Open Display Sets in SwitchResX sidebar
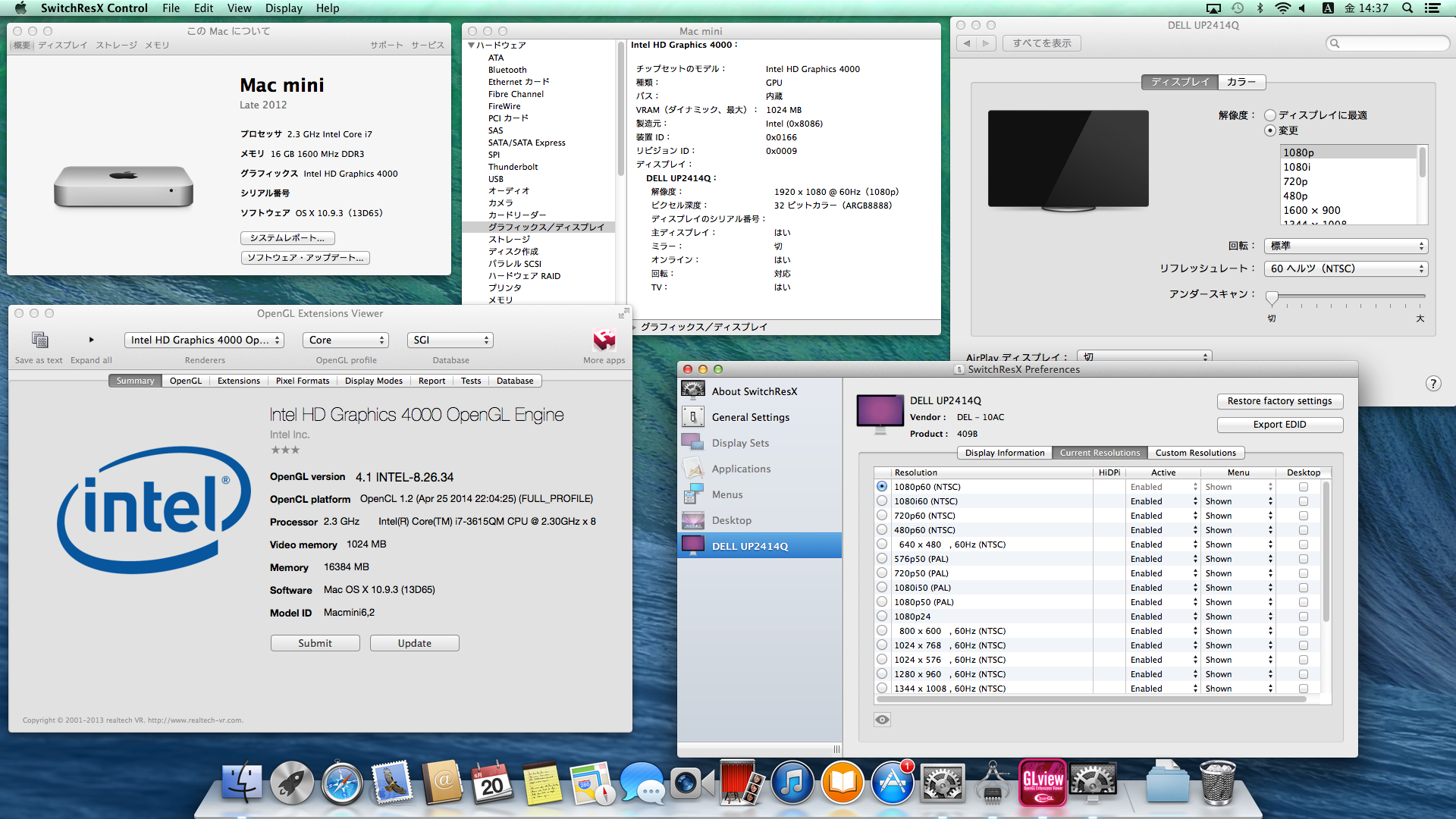Viewport: 1456px width, 819px height. pyautogui.click(x=740, y=443)
